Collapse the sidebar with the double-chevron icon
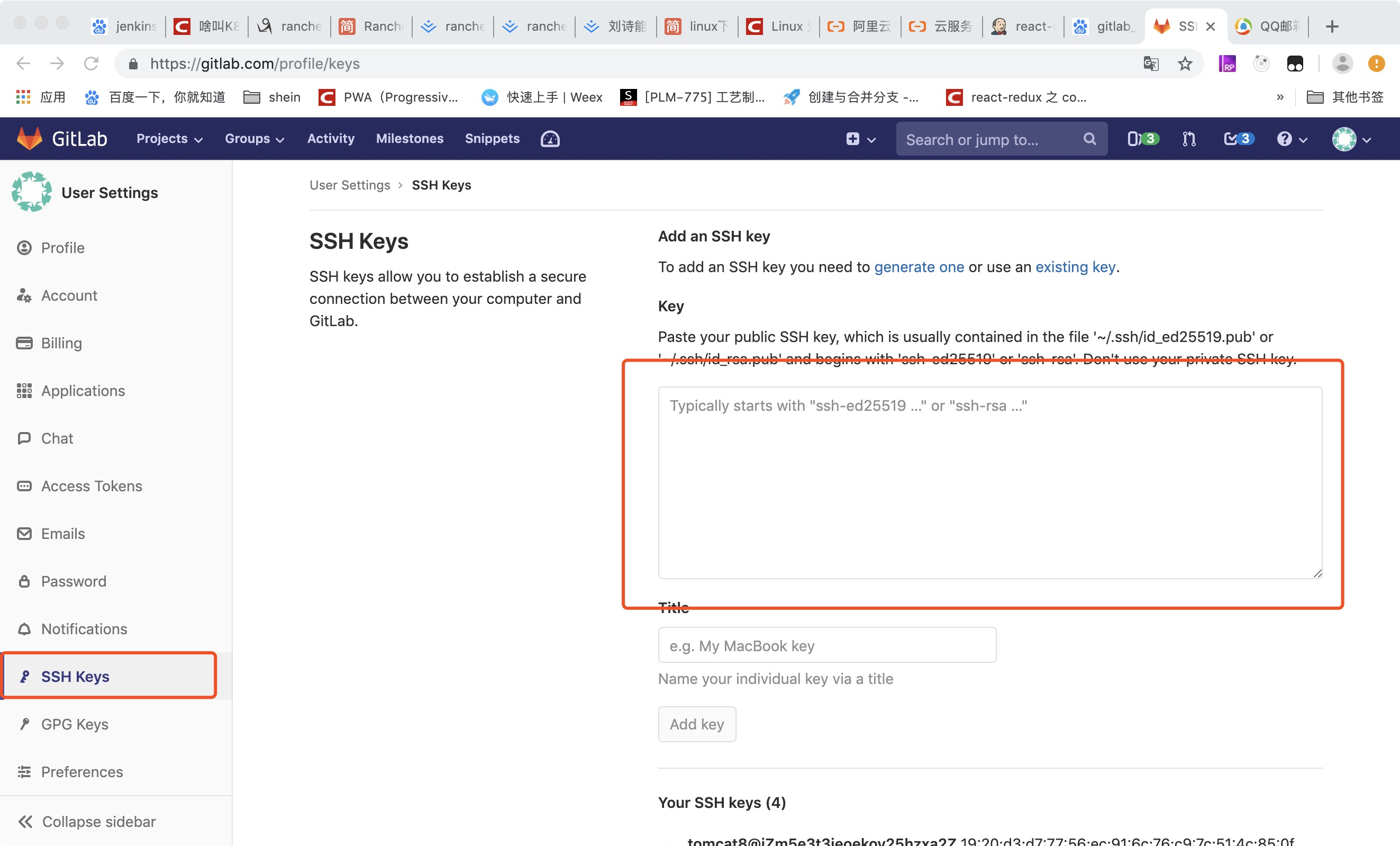Screen dimensions: 1400x846 25,821
